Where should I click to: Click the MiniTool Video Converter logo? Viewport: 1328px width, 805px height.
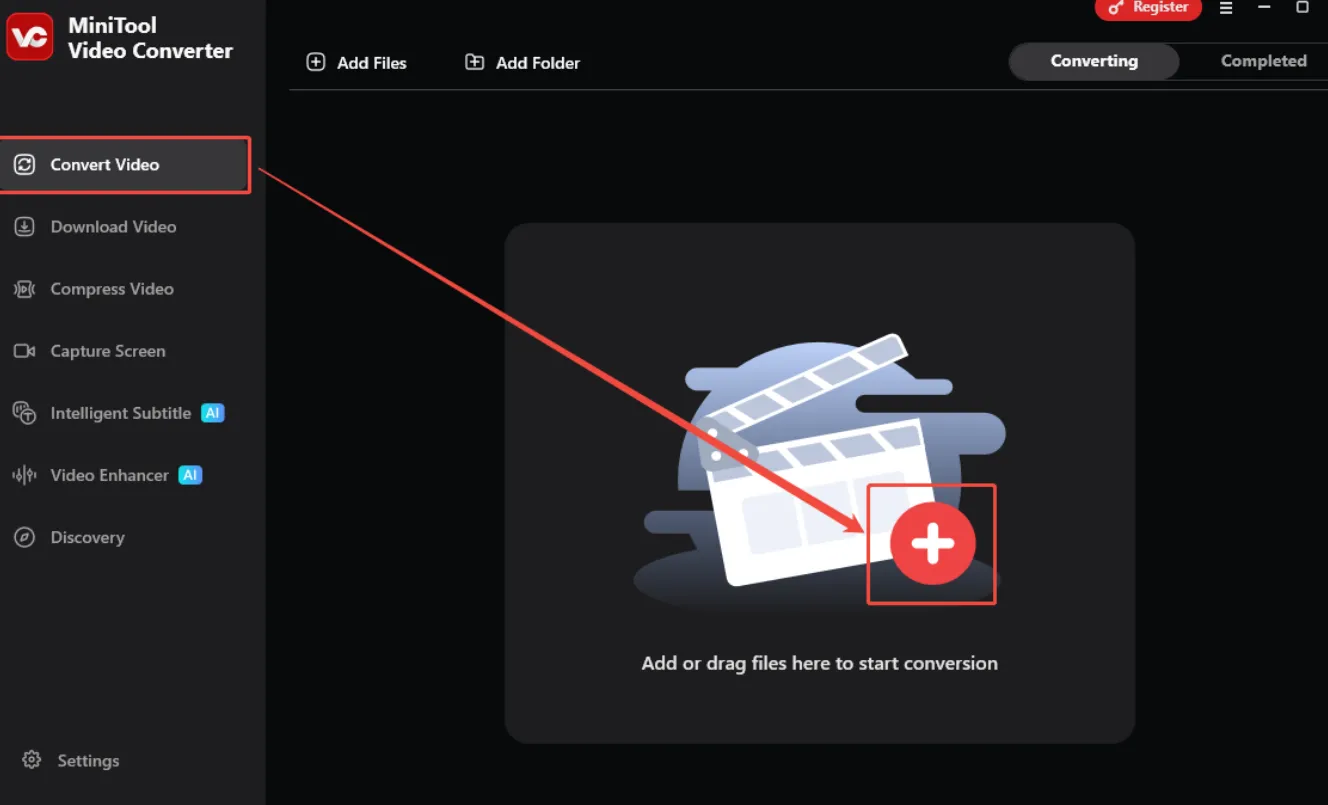point(30,37)
